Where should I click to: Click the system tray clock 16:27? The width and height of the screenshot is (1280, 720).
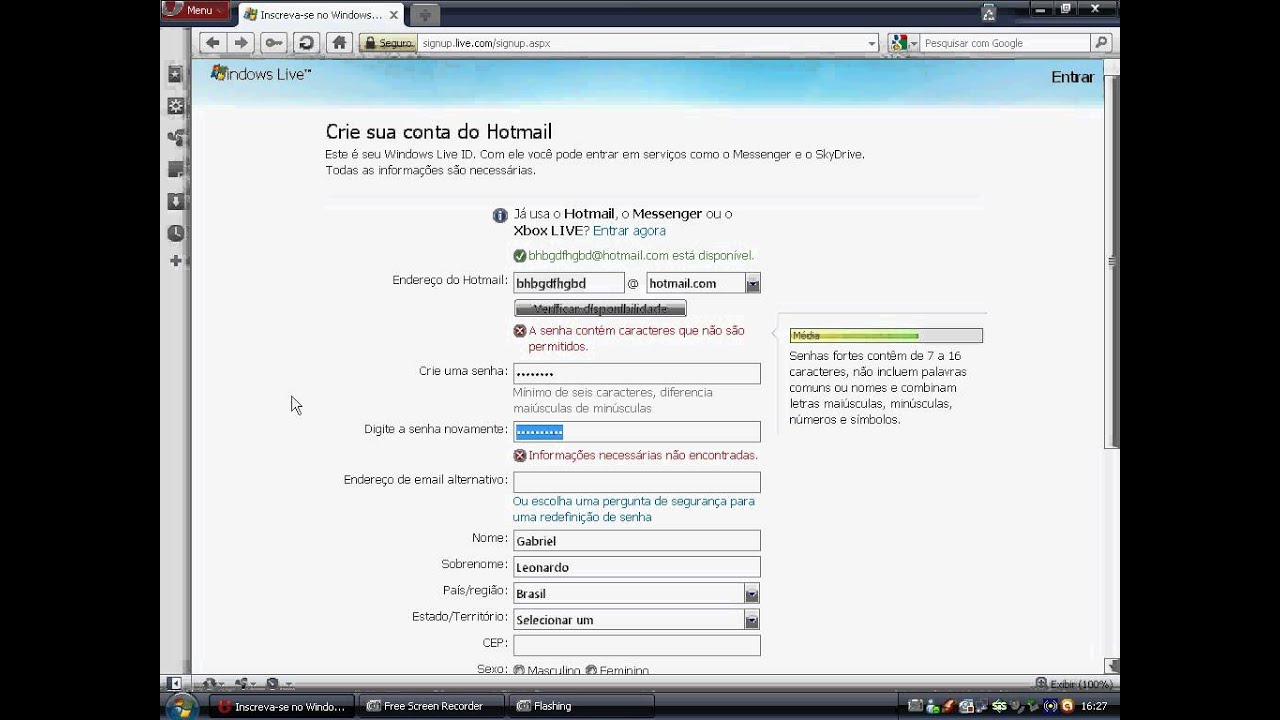pyautogui.click(x=1094, y=706)
